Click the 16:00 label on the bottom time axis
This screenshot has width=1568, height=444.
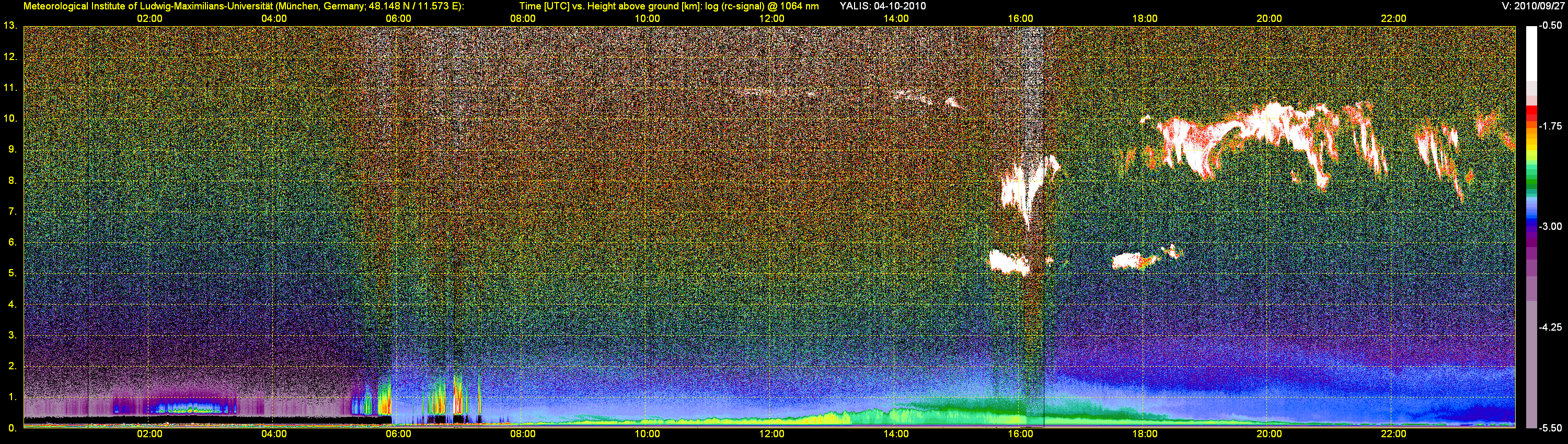coord(1020,434)
